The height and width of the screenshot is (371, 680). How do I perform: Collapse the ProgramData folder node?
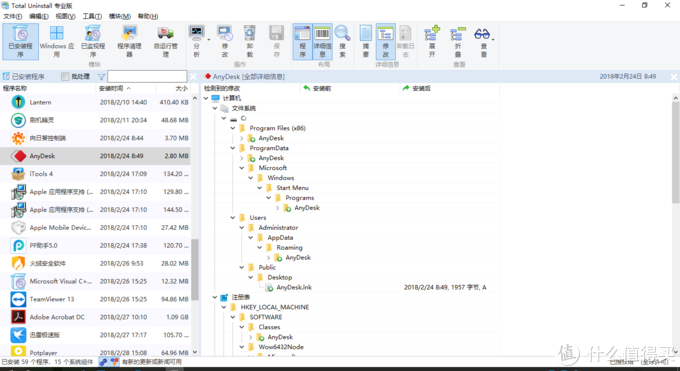tap(233, 148)
